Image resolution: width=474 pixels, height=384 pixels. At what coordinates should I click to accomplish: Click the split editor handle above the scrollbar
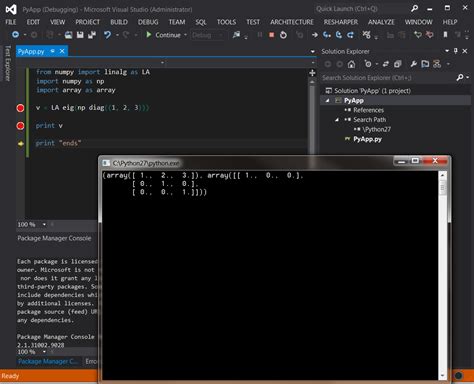pyautogui.click(x=312, y=73)
